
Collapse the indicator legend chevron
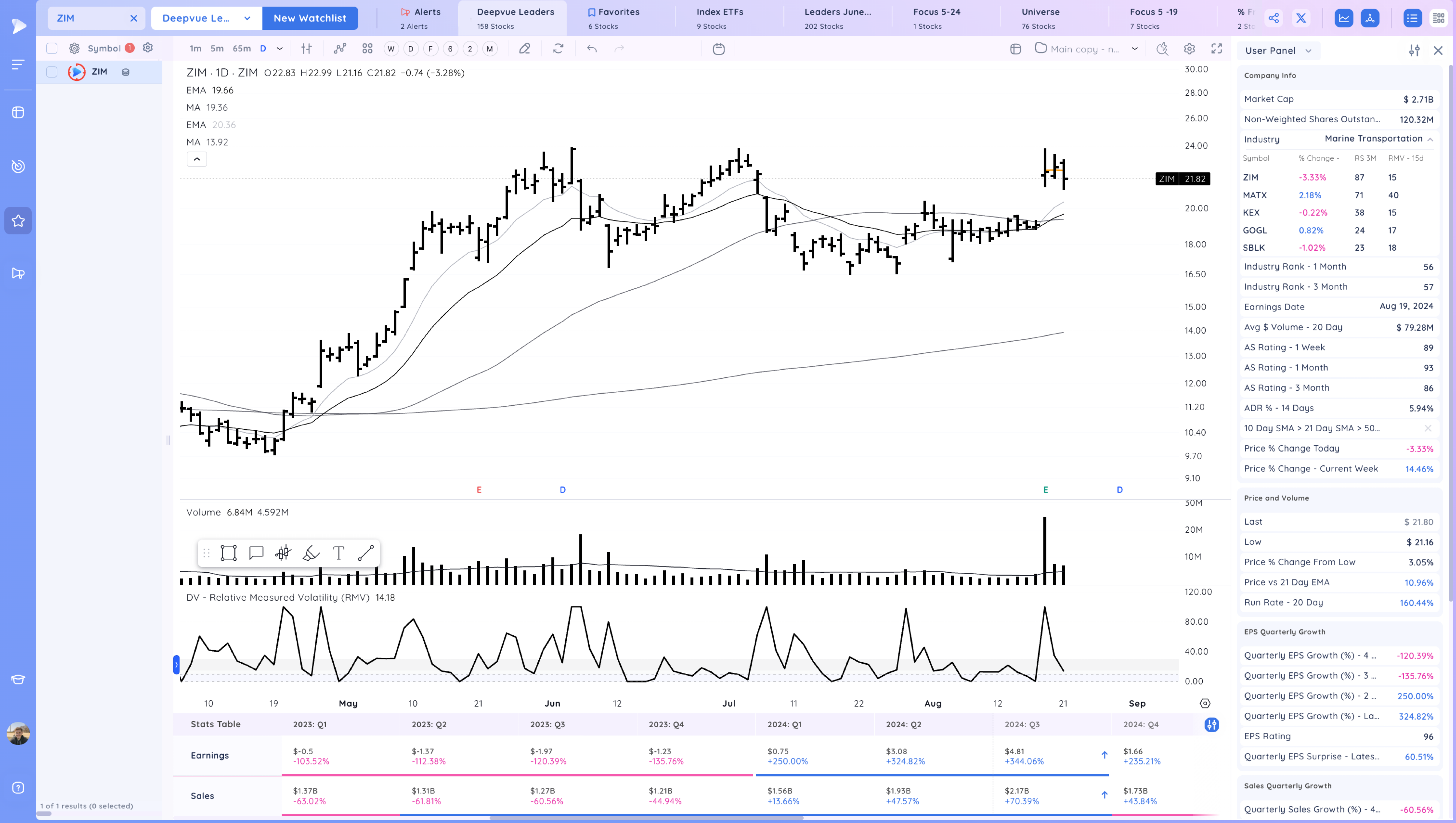coord(197,159)
